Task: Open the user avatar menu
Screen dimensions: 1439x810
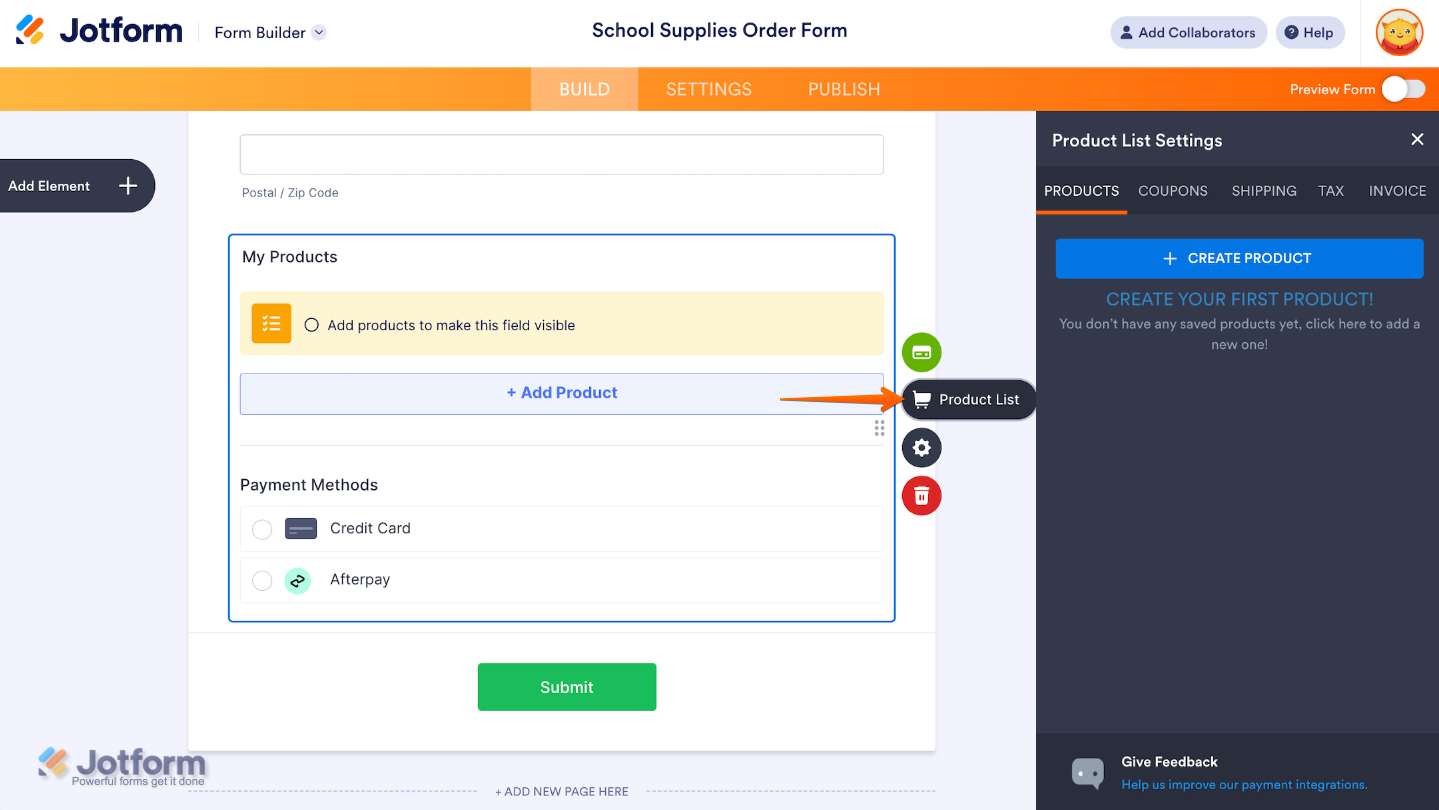Action: point(1398,33)
